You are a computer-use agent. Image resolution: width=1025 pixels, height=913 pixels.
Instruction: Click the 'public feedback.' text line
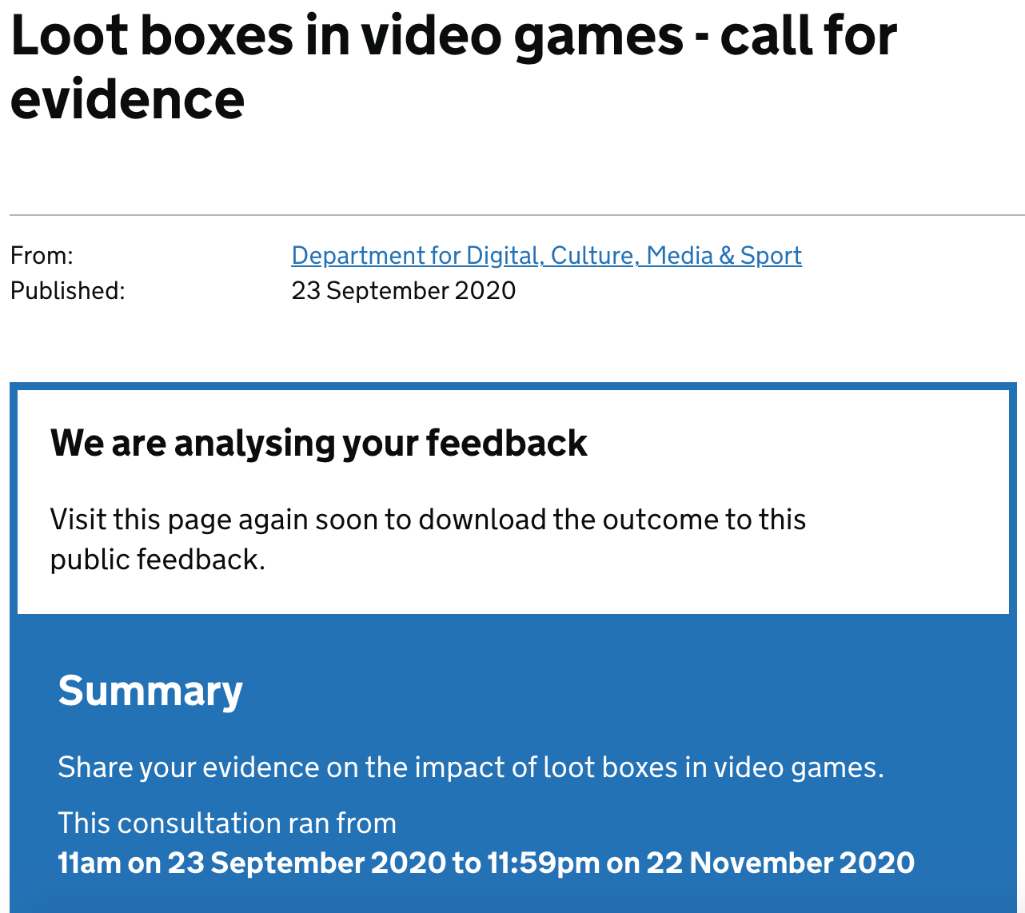point(157,559)
